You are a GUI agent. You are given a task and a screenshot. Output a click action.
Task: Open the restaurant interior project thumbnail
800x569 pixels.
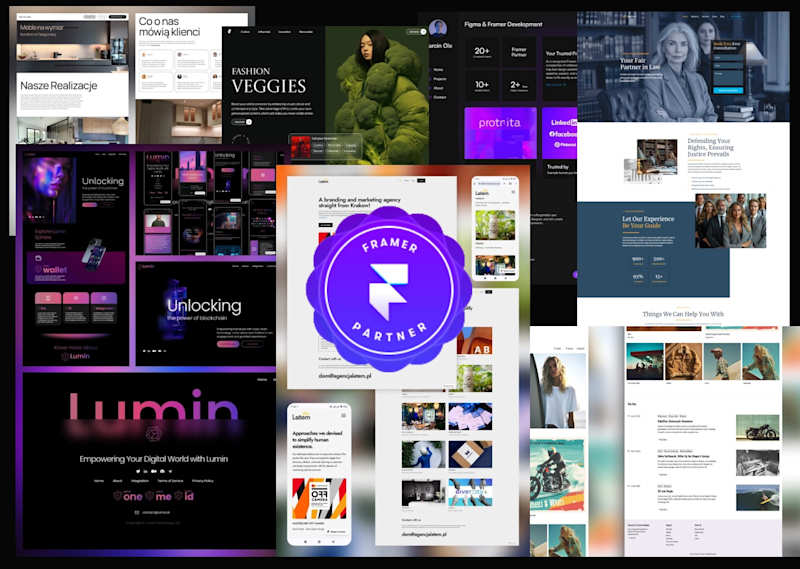[x=423, y=416]
